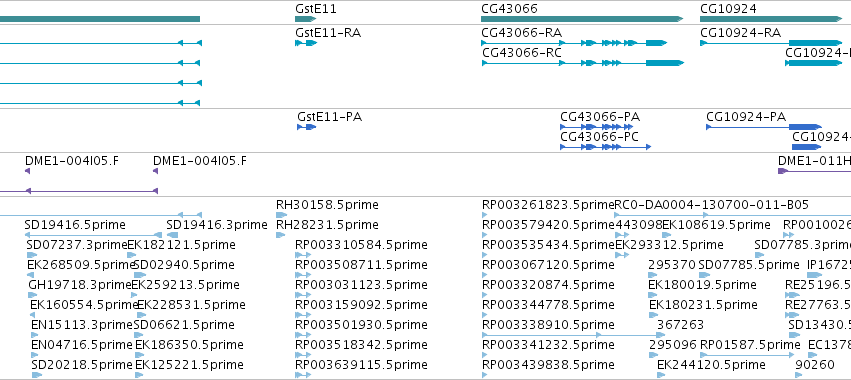Select the CG43066-PC coding feature
This screenshot has height=380, width=851.
click(605, 147)
